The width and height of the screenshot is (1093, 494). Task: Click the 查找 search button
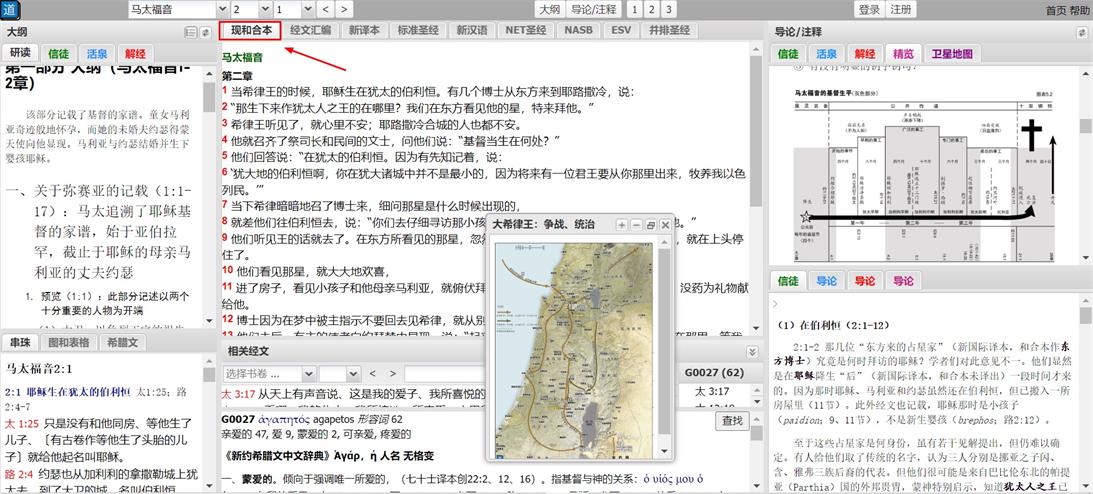click(x=732, y=421)
